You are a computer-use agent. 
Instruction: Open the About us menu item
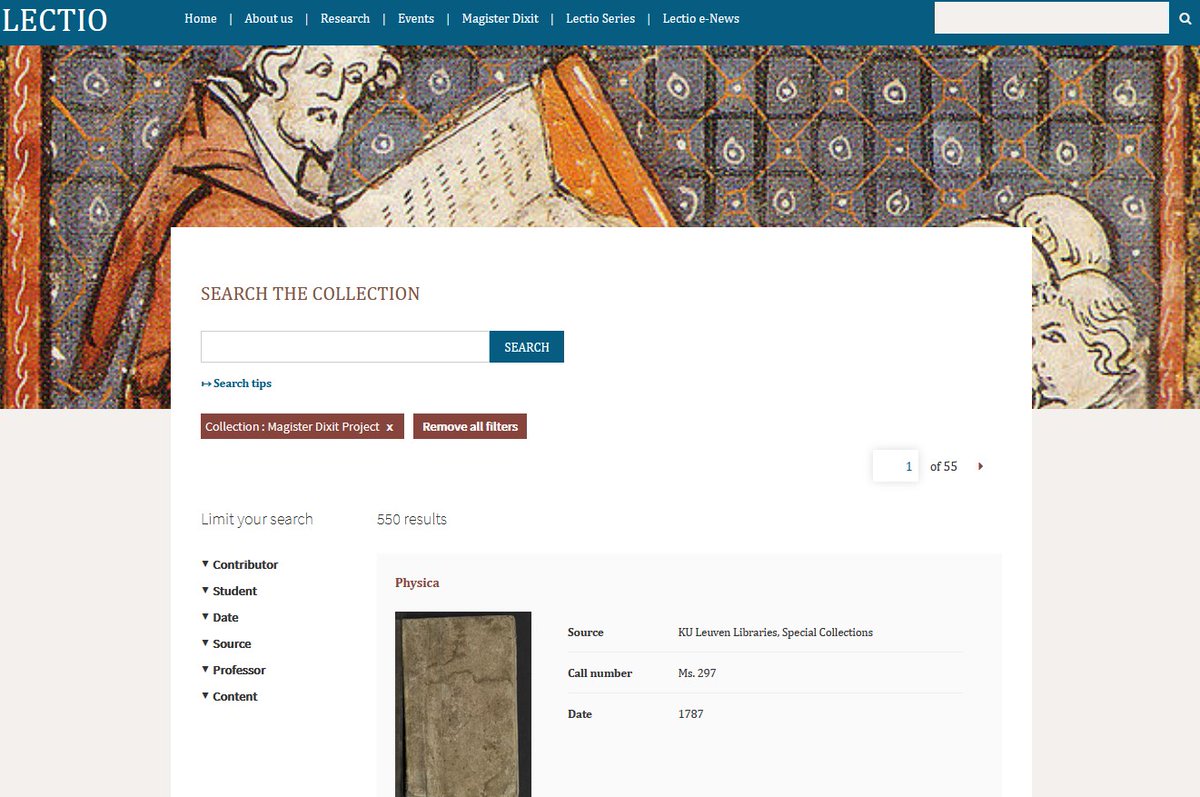(269, 18)
